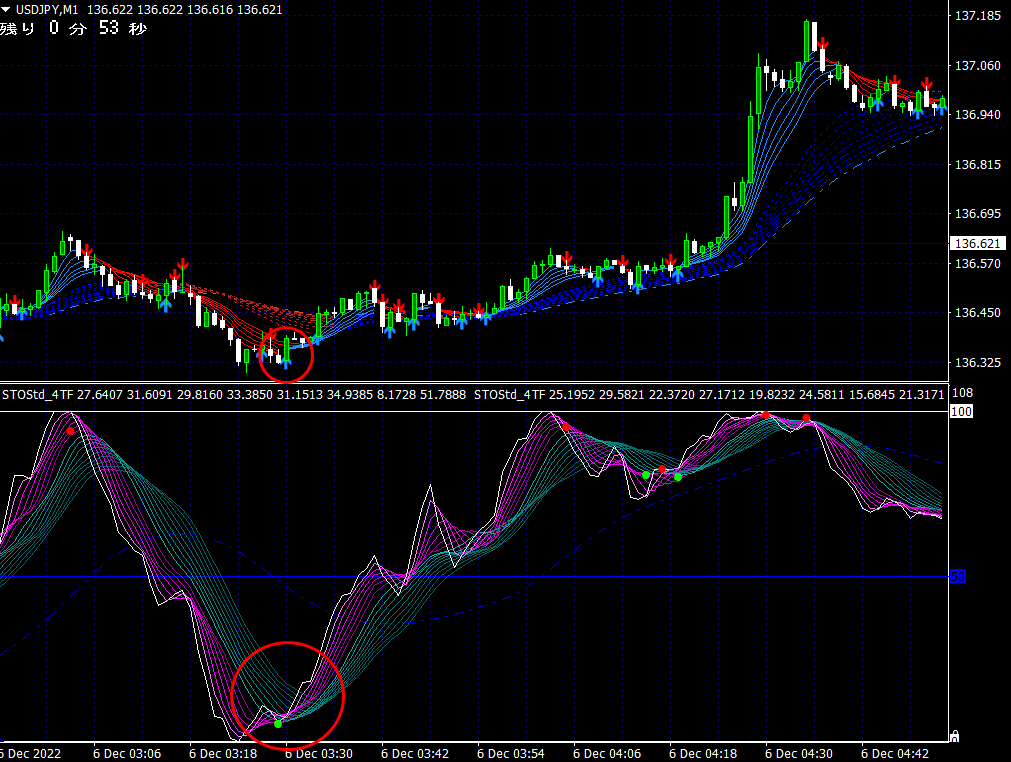Click the 6 Dec 03:30 time axis label

[x=319, y=752]
